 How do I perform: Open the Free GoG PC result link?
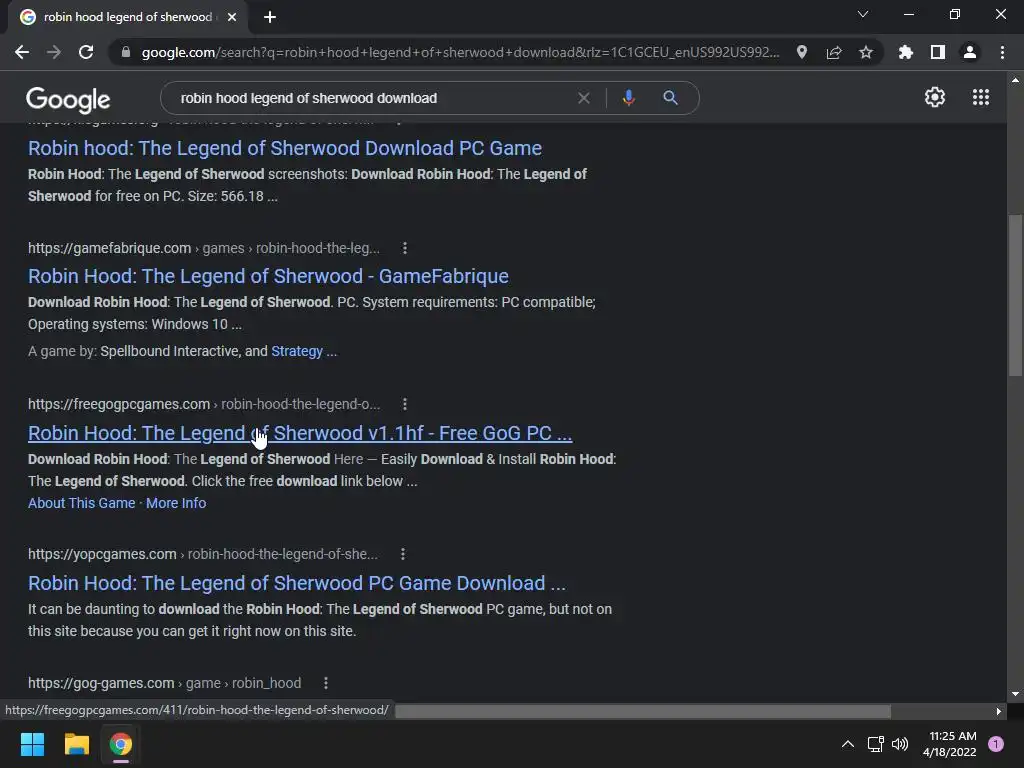tap(300, 433)
